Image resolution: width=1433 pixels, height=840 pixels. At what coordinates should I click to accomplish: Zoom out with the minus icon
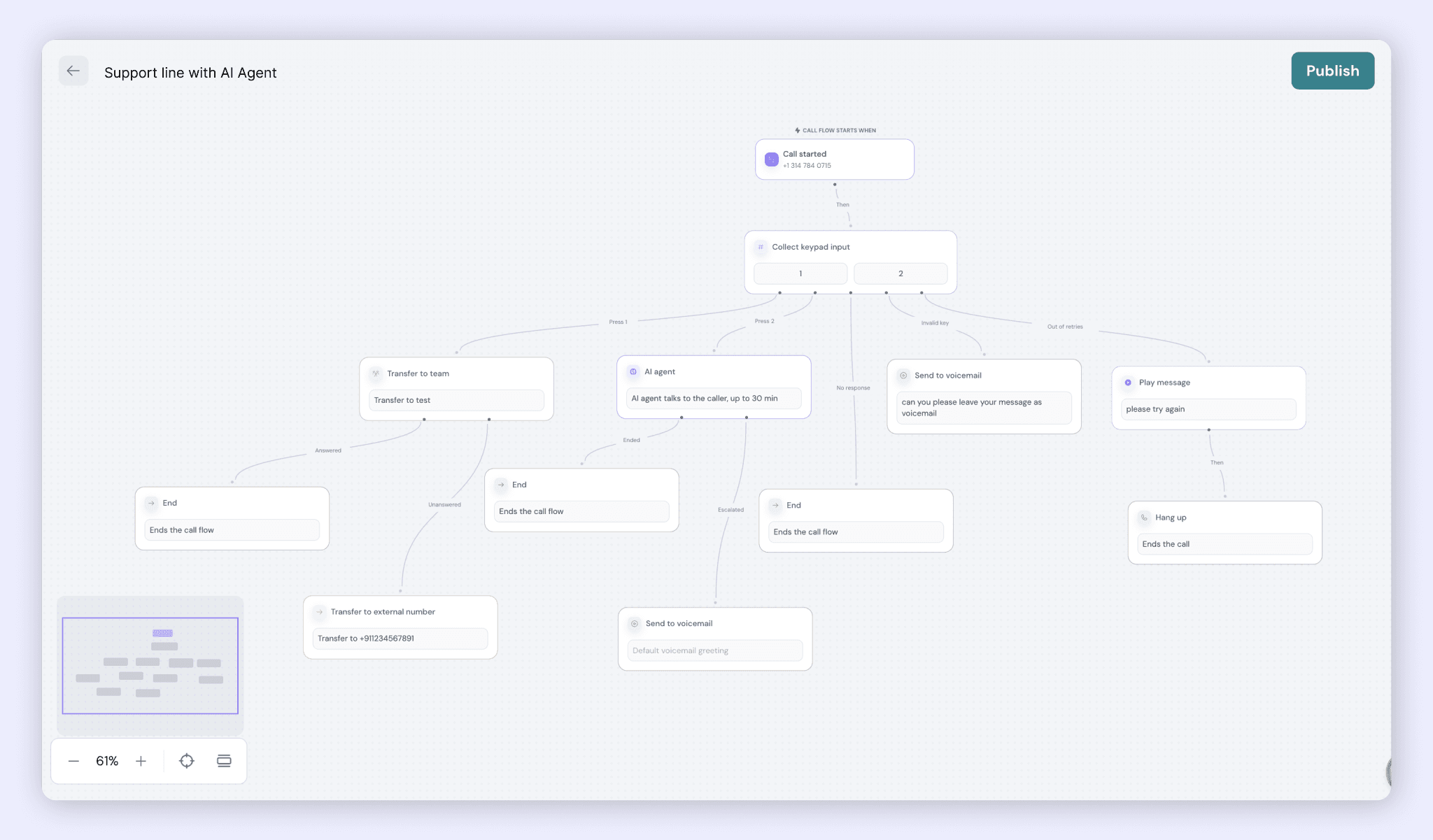[x=73, y=761]
